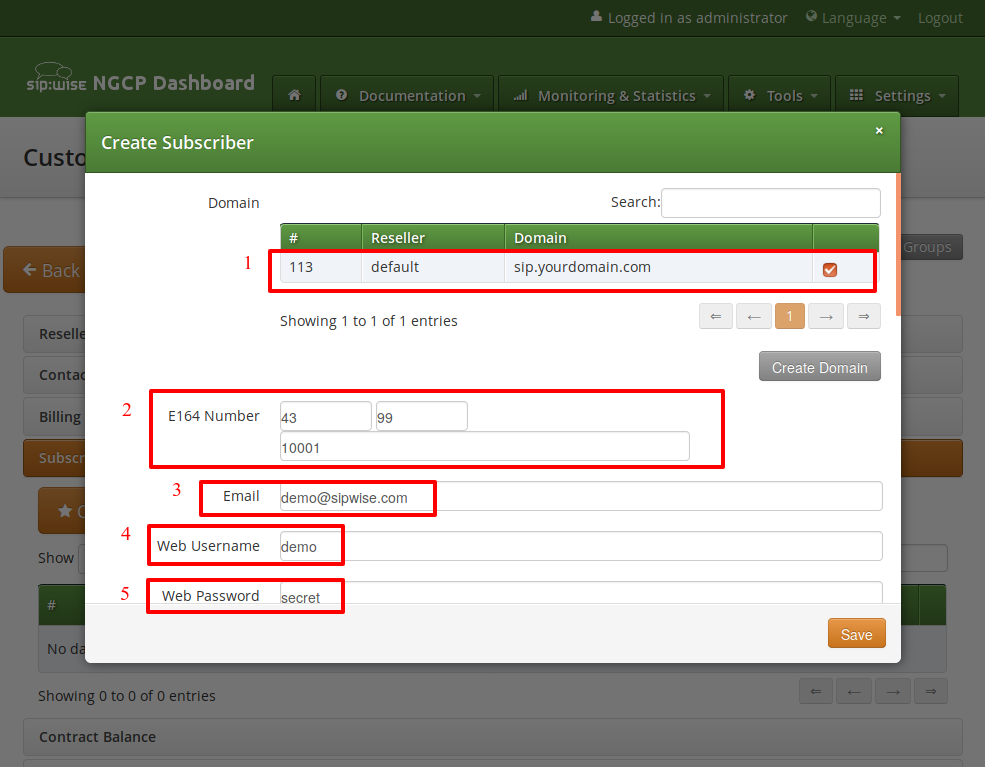This screenshot has height=767, width=985.
Task: Open the Monitoring & Statistics menu
Action: coord(611,96)
